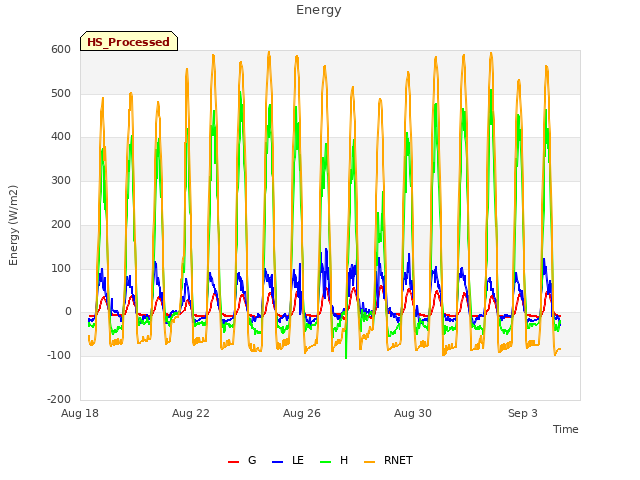Select the LE legend label

click(298, 460)
